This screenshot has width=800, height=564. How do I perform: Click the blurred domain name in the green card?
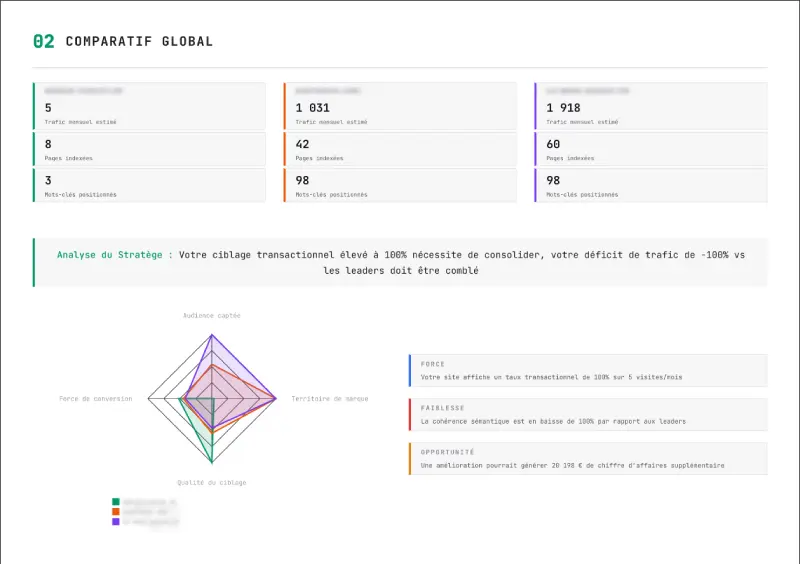click(x=84, y=91)
